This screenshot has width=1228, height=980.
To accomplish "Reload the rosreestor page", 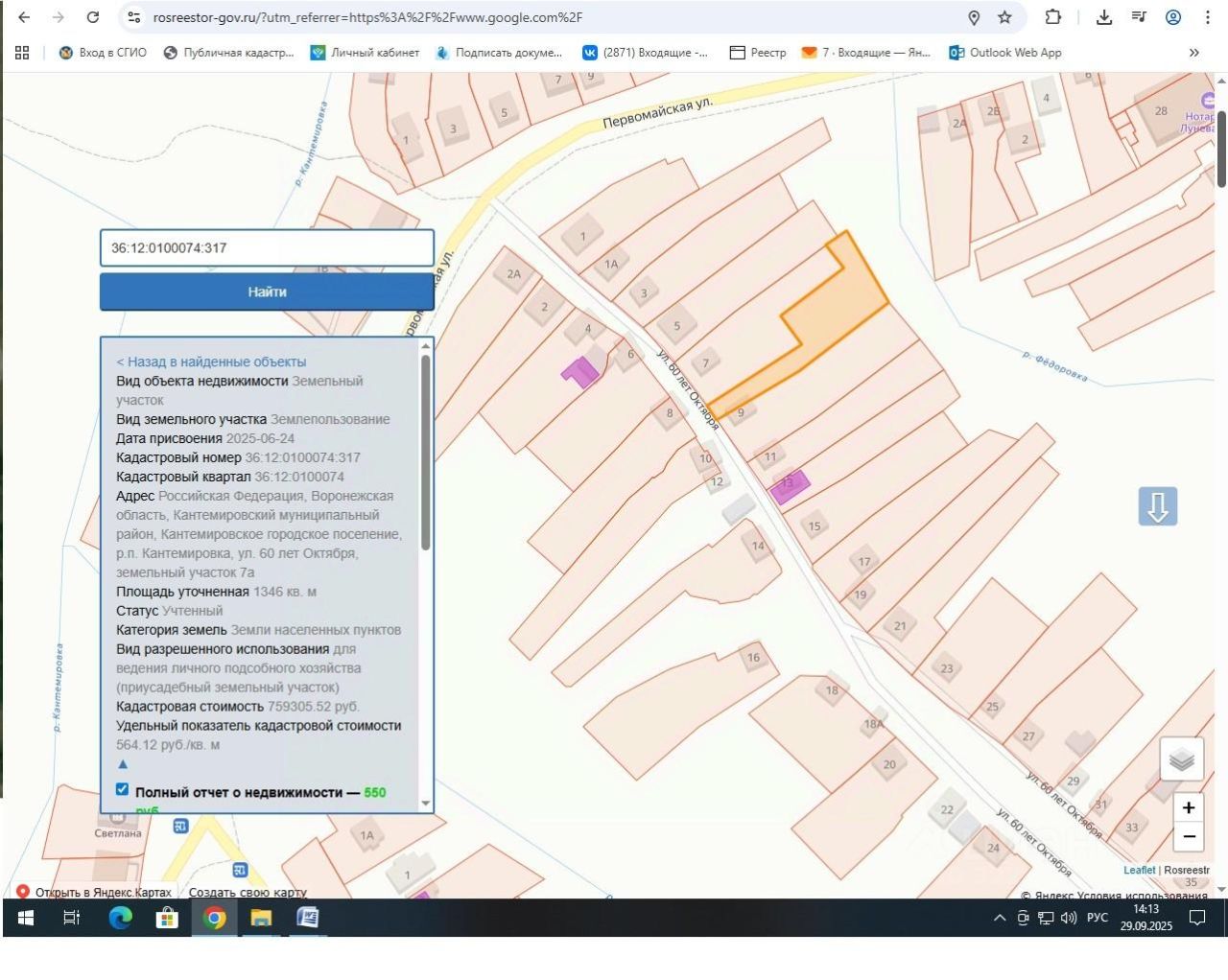I will (93, 17).
